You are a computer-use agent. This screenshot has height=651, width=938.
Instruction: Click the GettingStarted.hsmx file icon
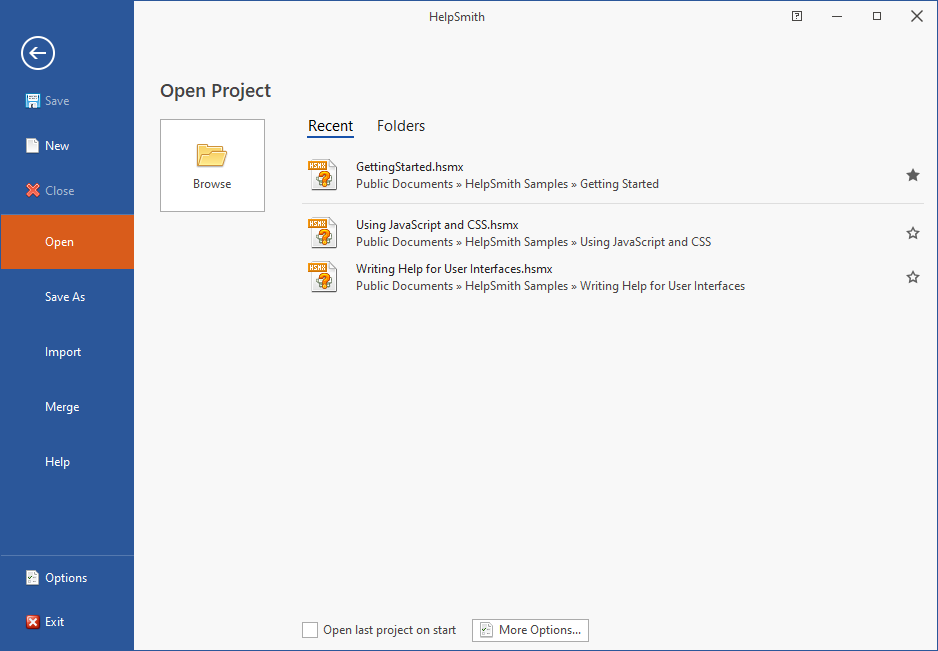tap(323, 175)
